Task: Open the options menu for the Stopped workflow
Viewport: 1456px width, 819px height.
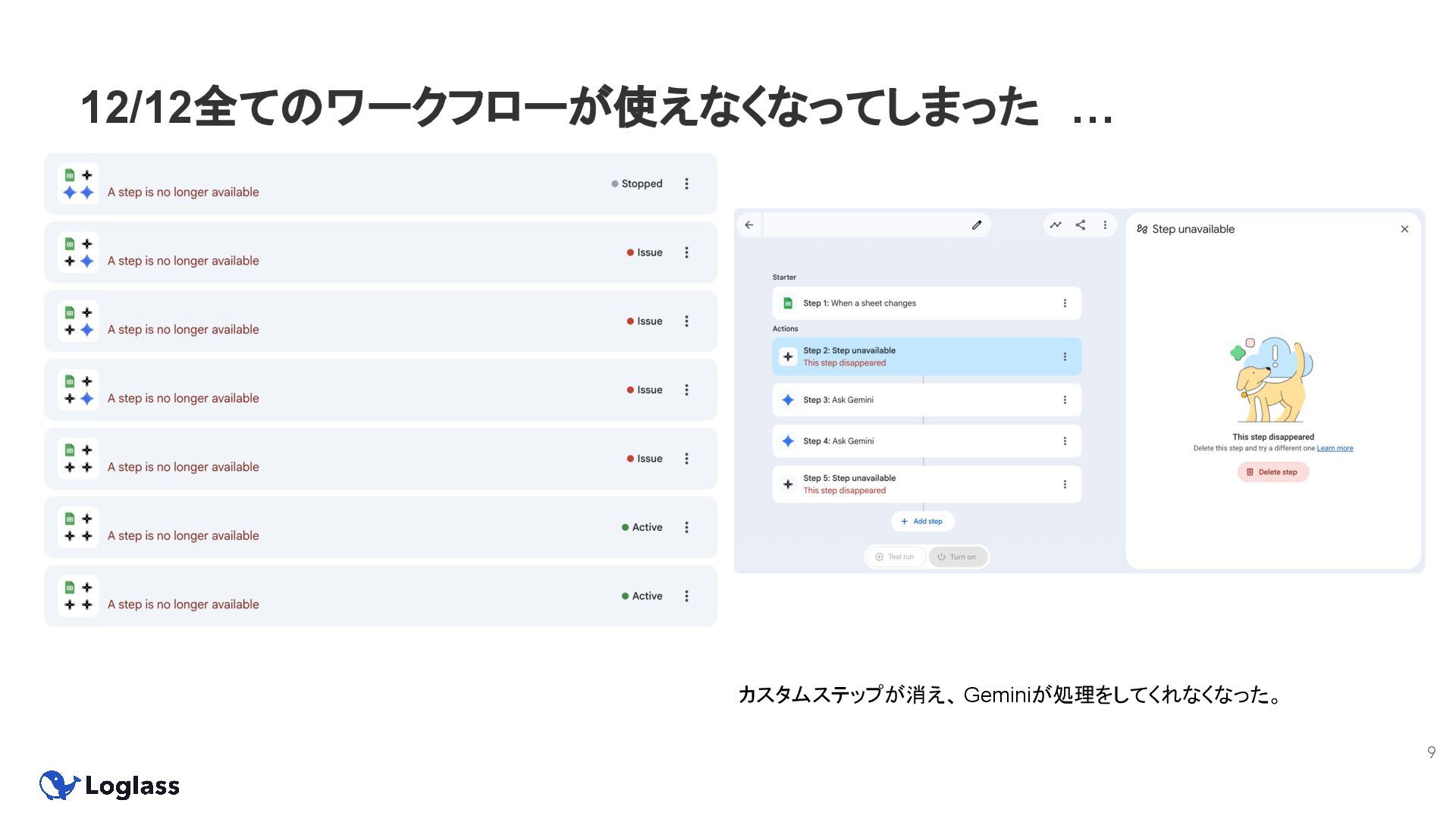Action: [x=686, y=184]
